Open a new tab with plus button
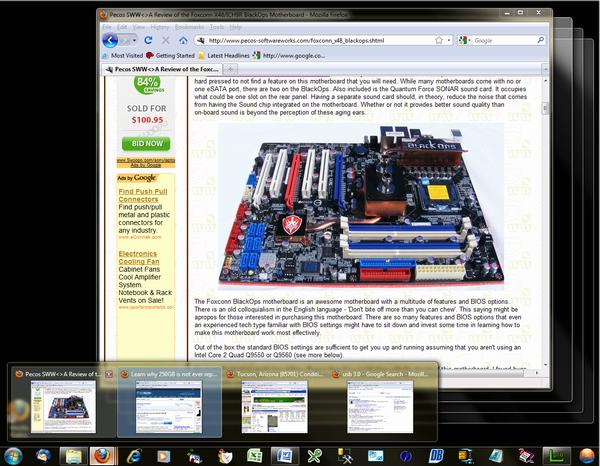600x466 pixels. point(230,69)
